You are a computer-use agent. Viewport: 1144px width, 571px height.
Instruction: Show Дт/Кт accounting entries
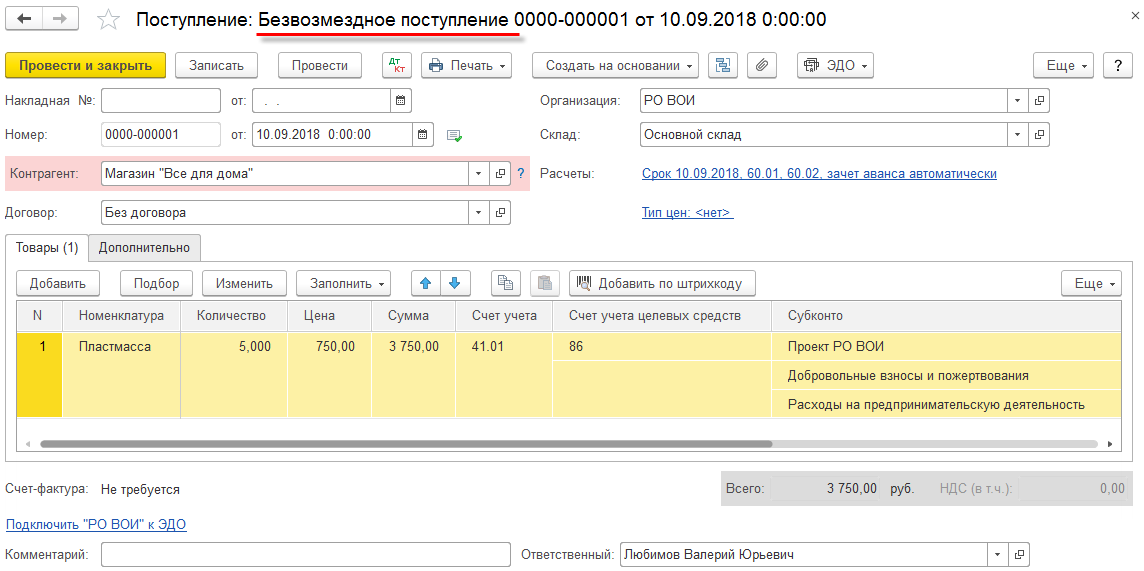point(397,65)
